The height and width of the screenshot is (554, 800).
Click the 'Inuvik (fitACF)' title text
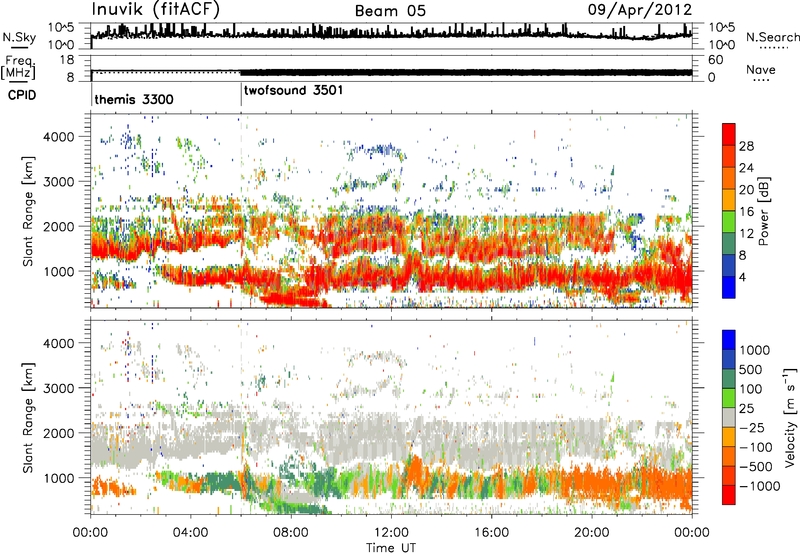tap(156, 10)
